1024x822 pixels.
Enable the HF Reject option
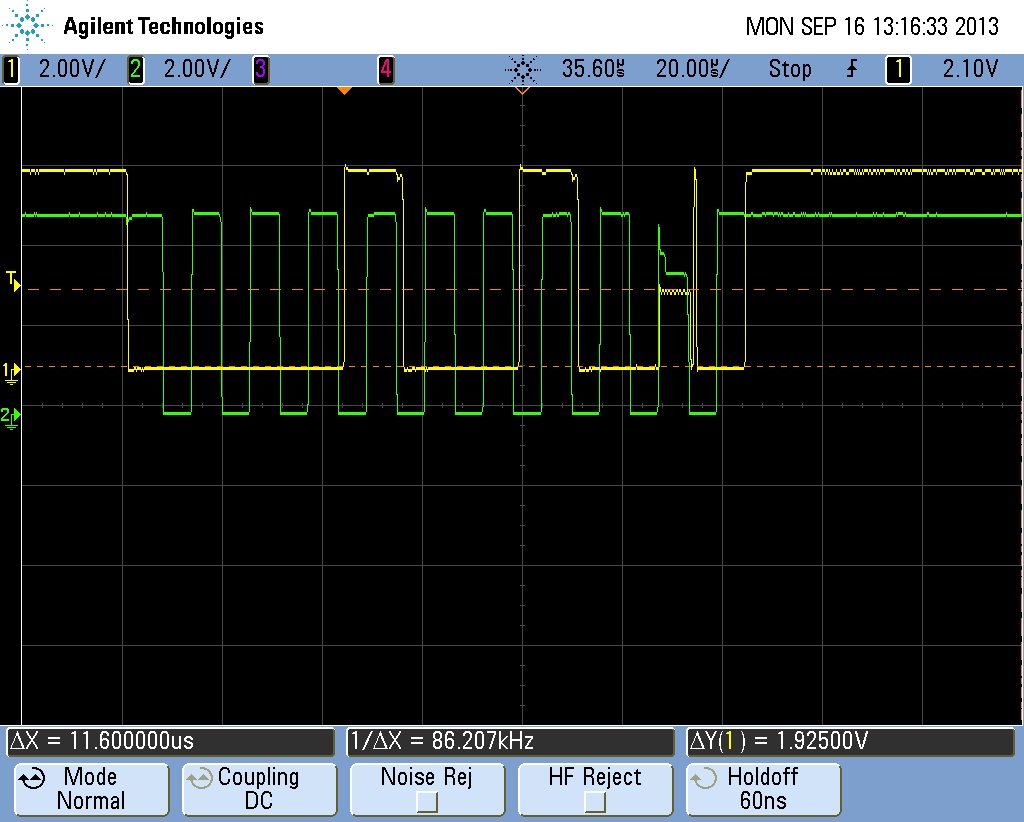(595, 789)
